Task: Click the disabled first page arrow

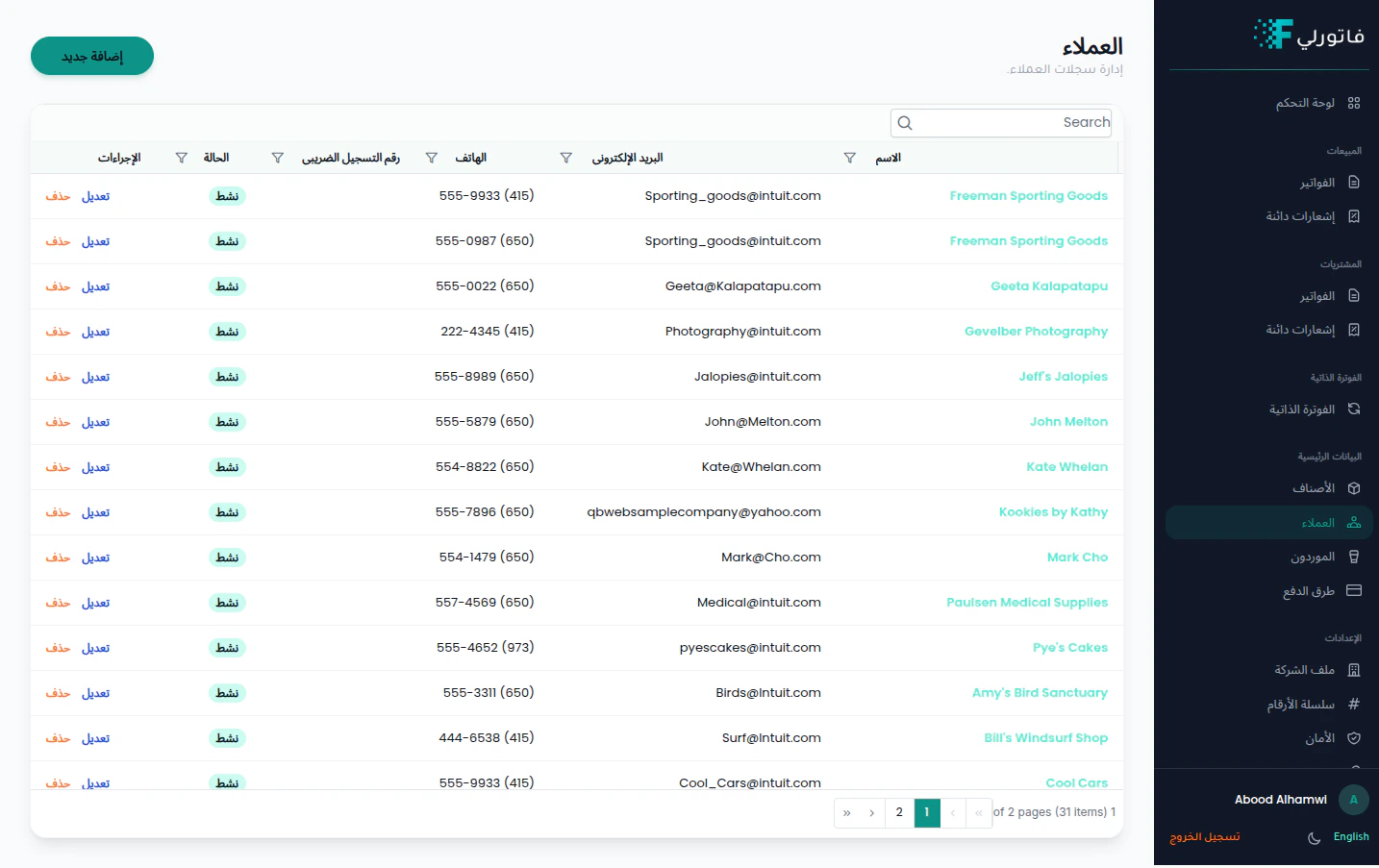Action: tap(979, 813)
